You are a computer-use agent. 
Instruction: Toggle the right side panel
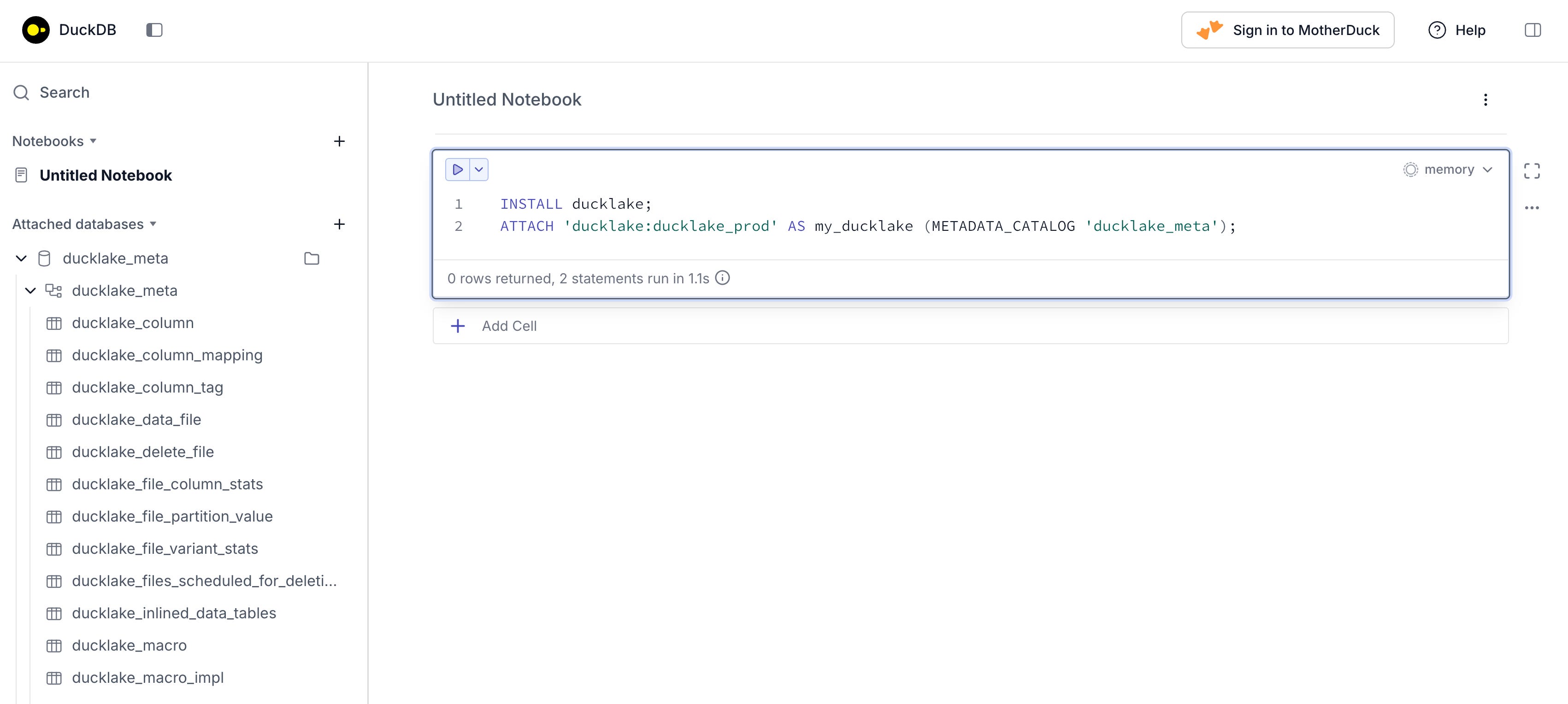1533,30
